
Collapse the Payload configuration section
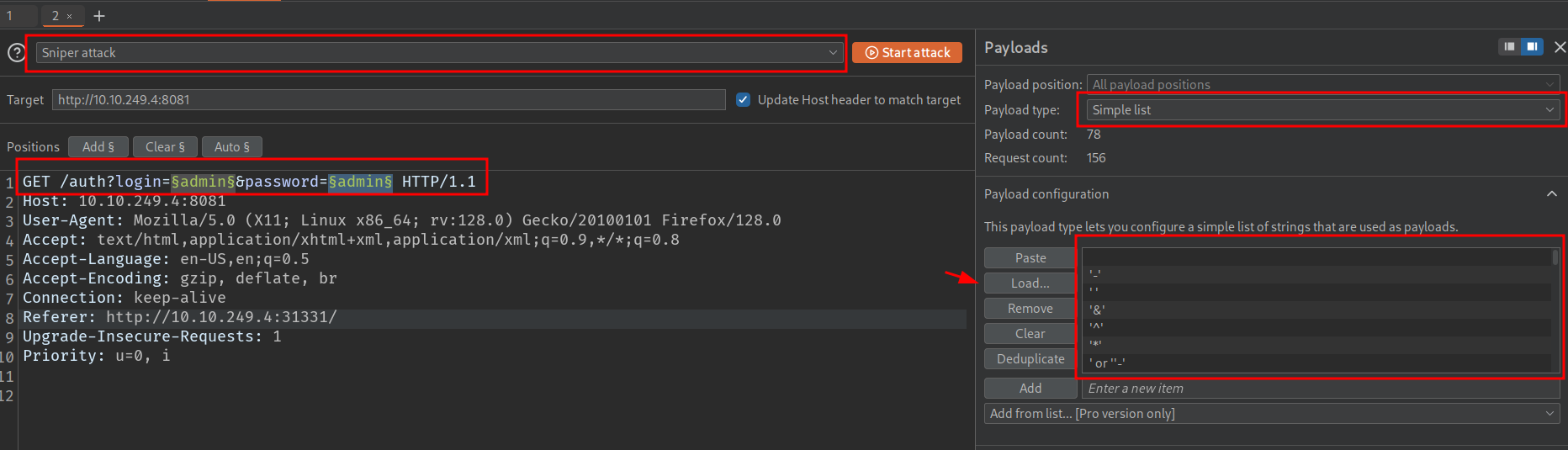click(1551, 194)
